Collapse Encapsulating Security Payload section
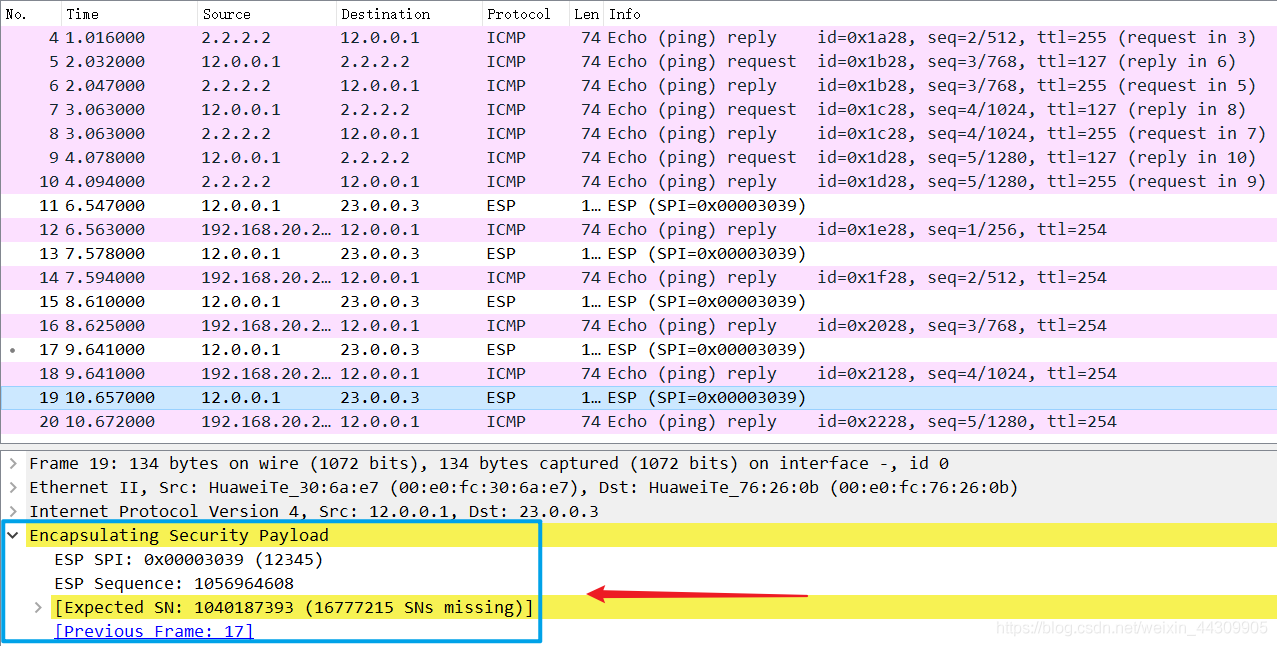 point(12,536)
